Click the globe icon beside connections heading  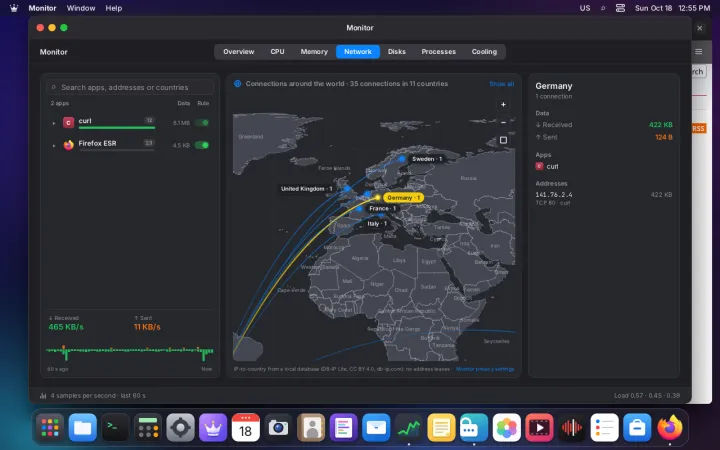(237, 84)
